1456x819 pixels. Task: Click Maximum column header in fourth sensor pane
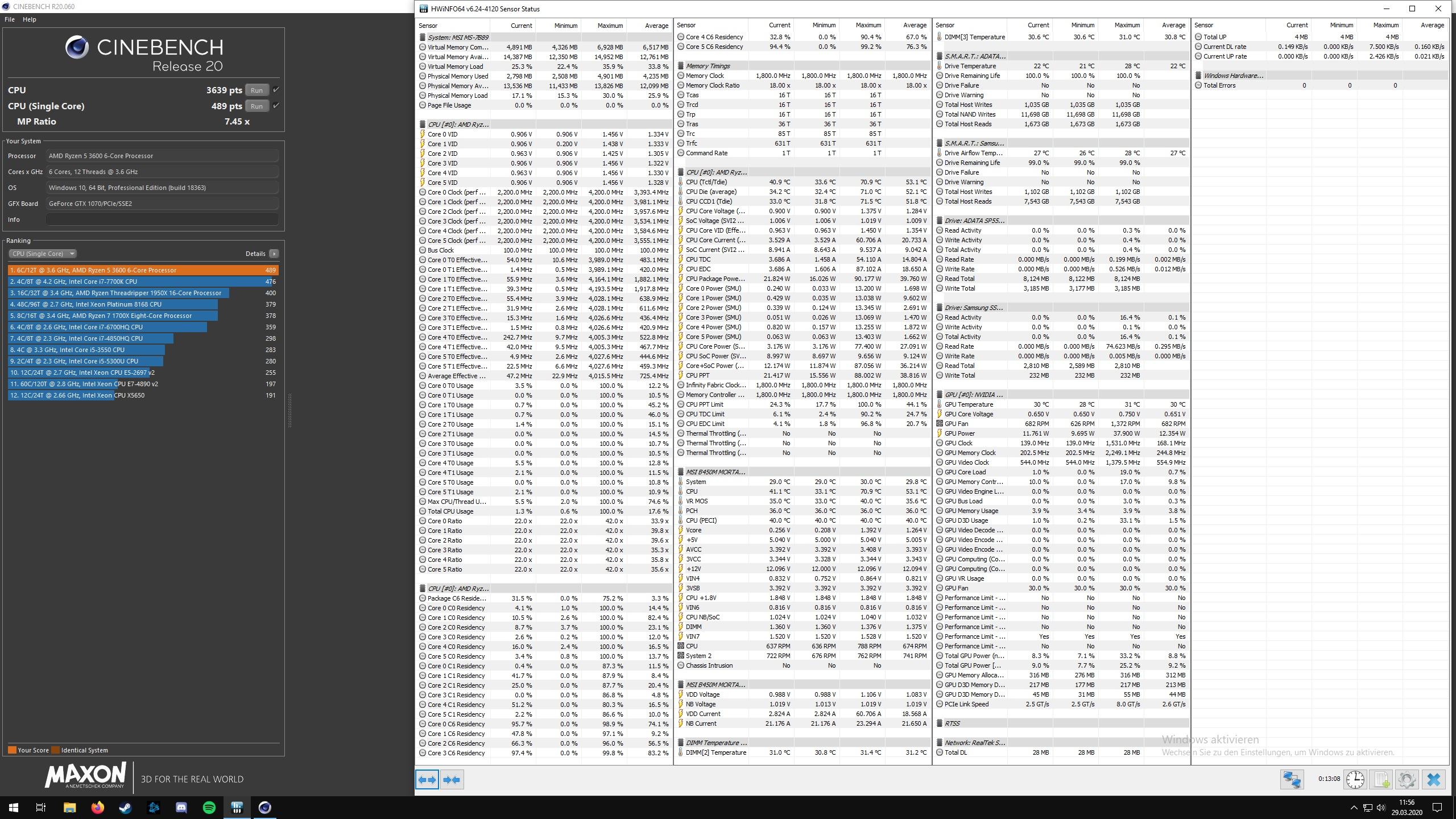[1386, 25]
